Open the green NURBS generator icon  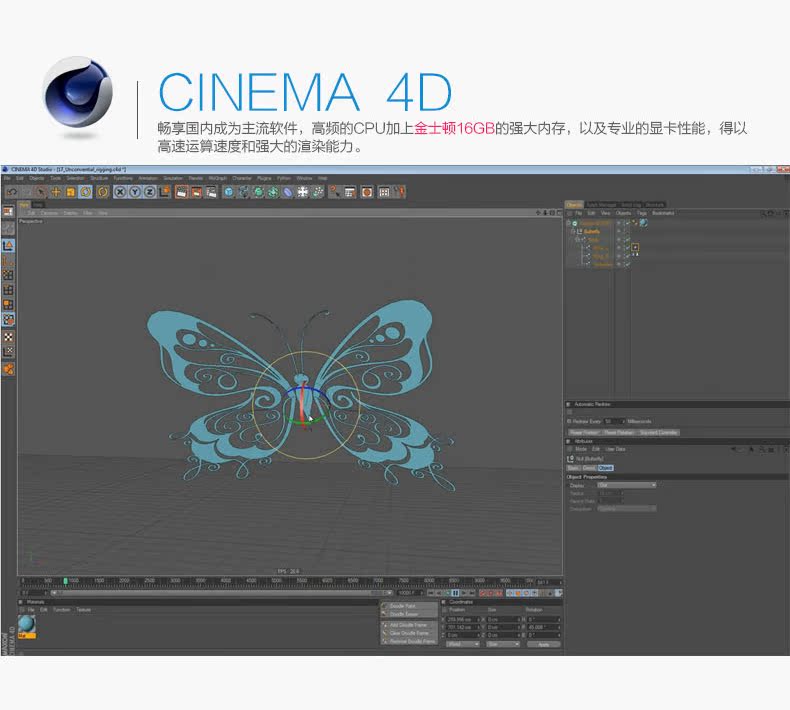[258, 192]
